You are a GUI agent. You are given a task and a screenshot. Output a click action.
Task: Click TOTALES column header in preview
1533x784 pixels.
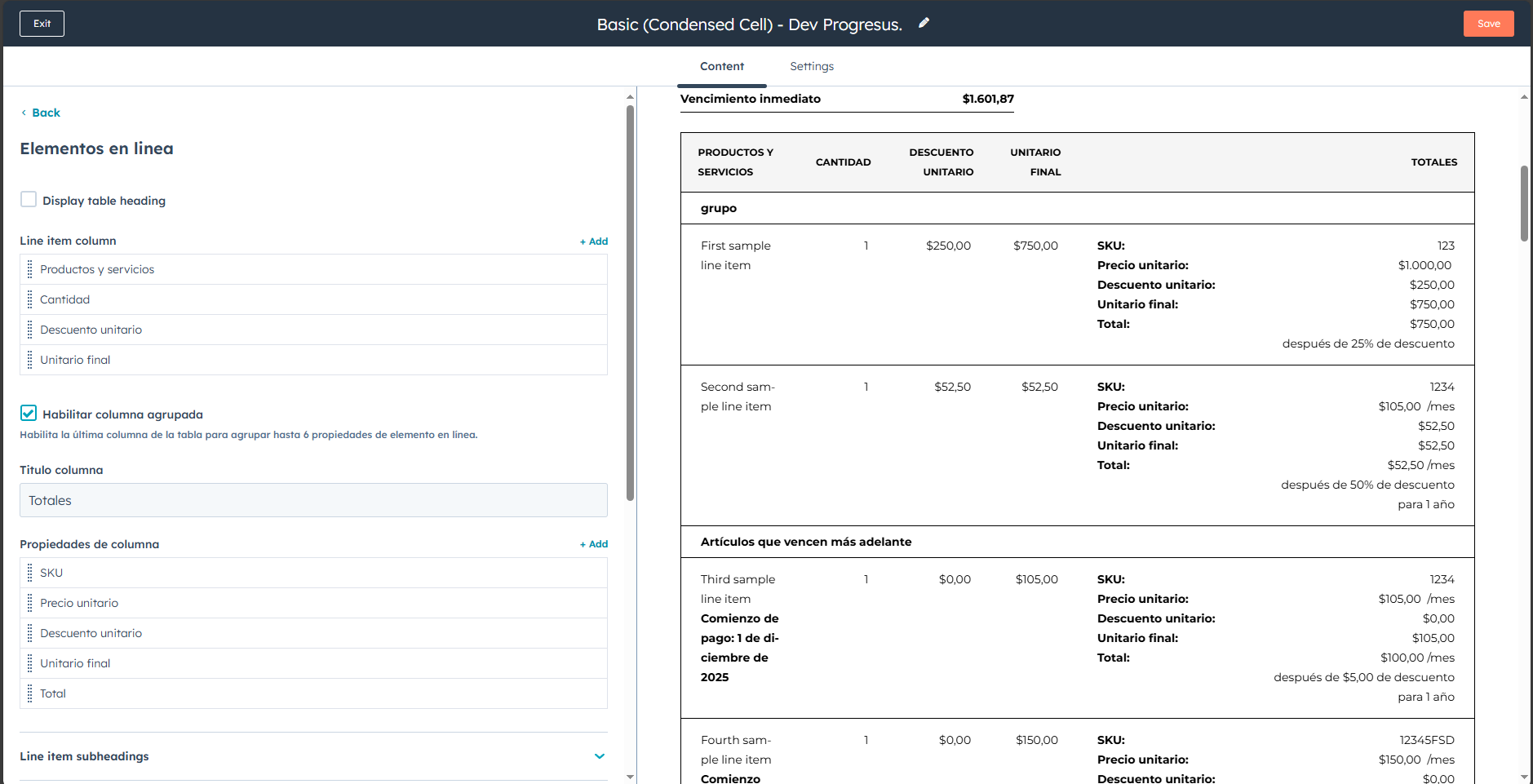pyautogui.click(x=1434, y=162)
